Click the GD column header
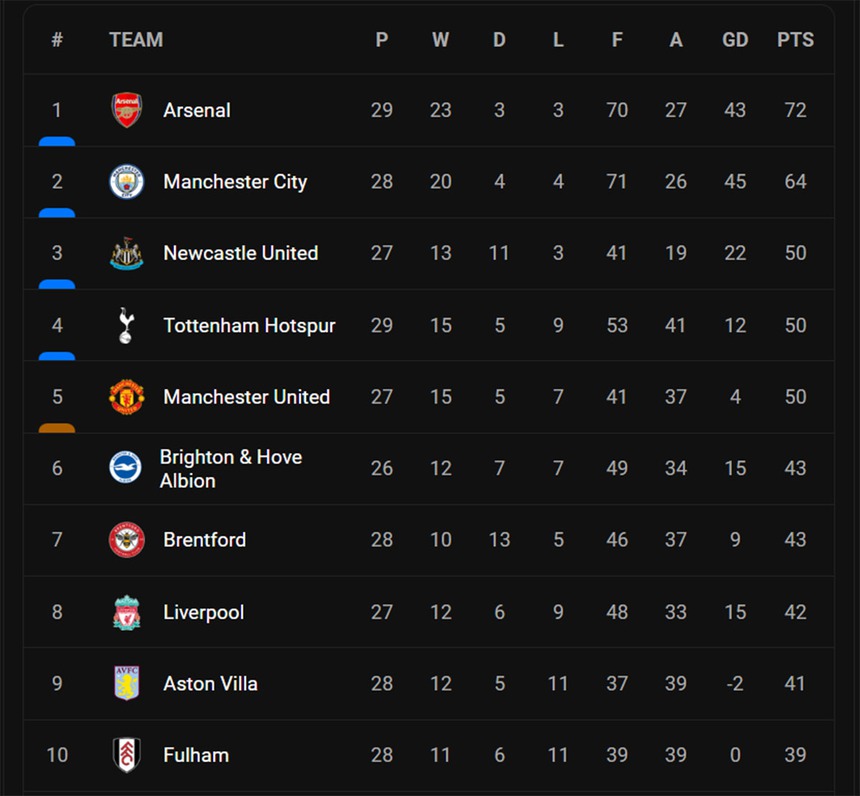 (x=735, y=40)
